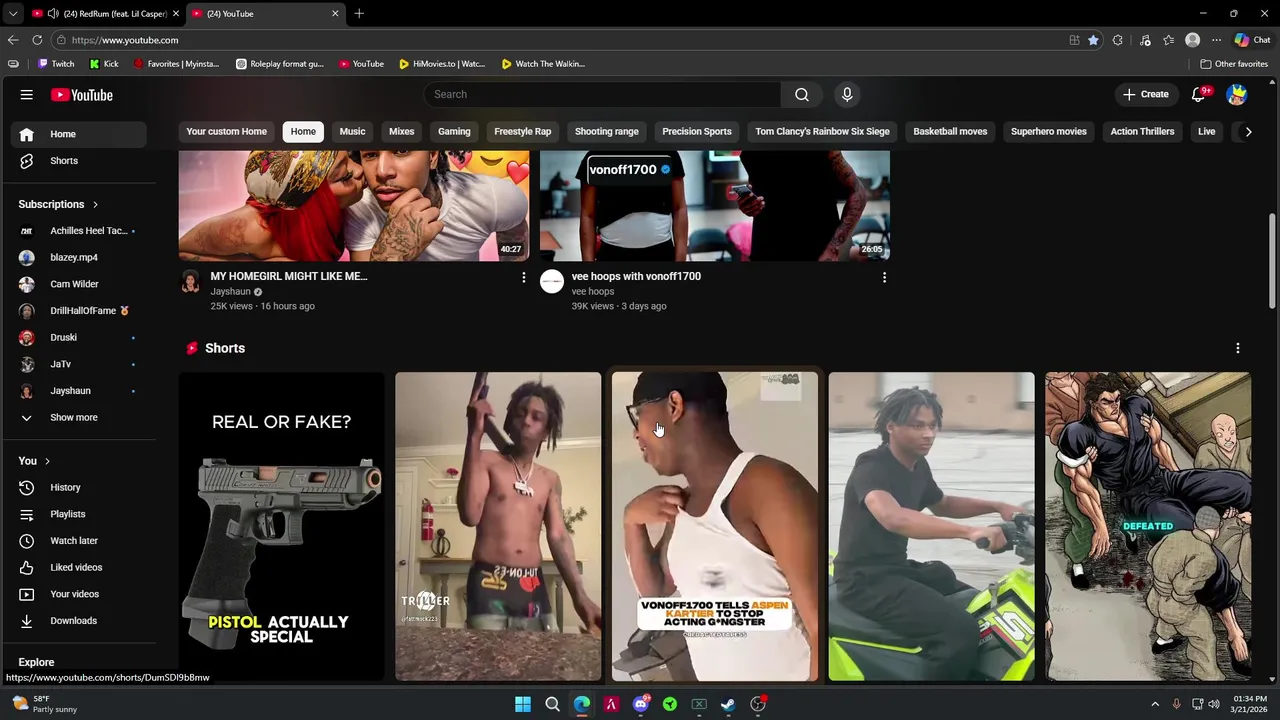Open the DEFEATED manga Short

click(1148, 526)
